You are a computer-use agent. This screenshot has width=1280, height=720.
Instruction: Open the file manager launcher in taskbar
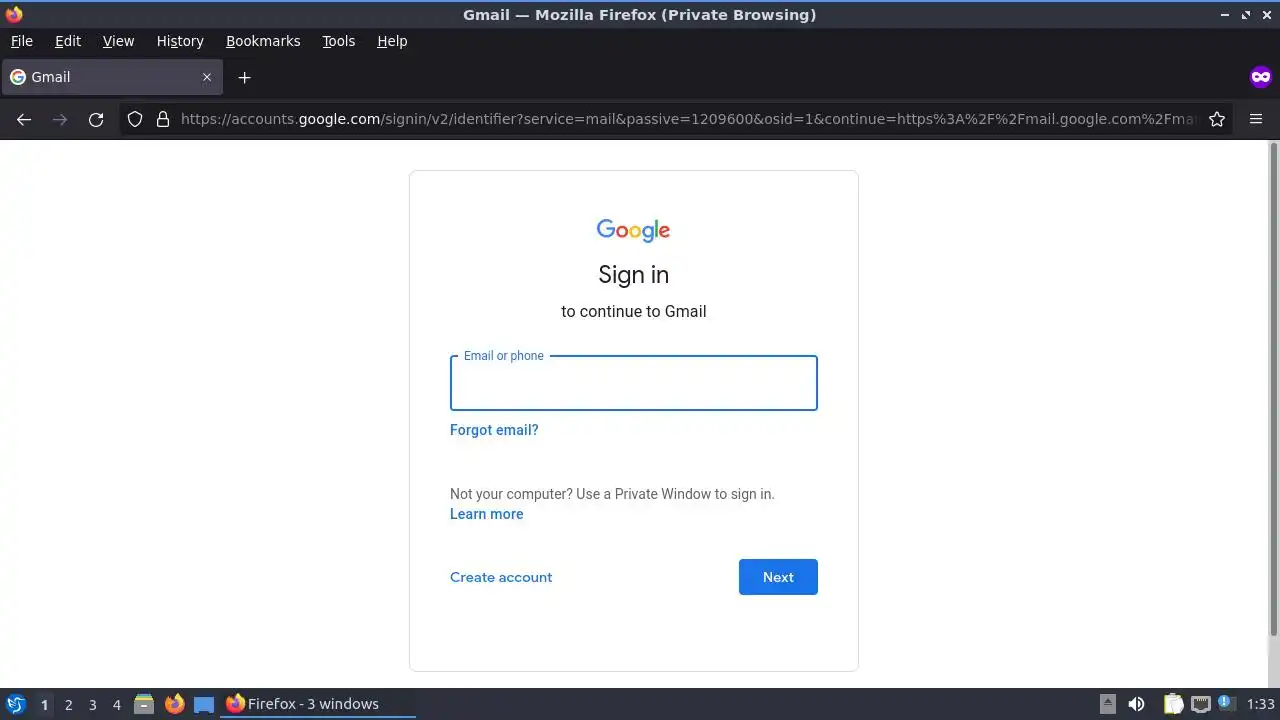(144, 704)
